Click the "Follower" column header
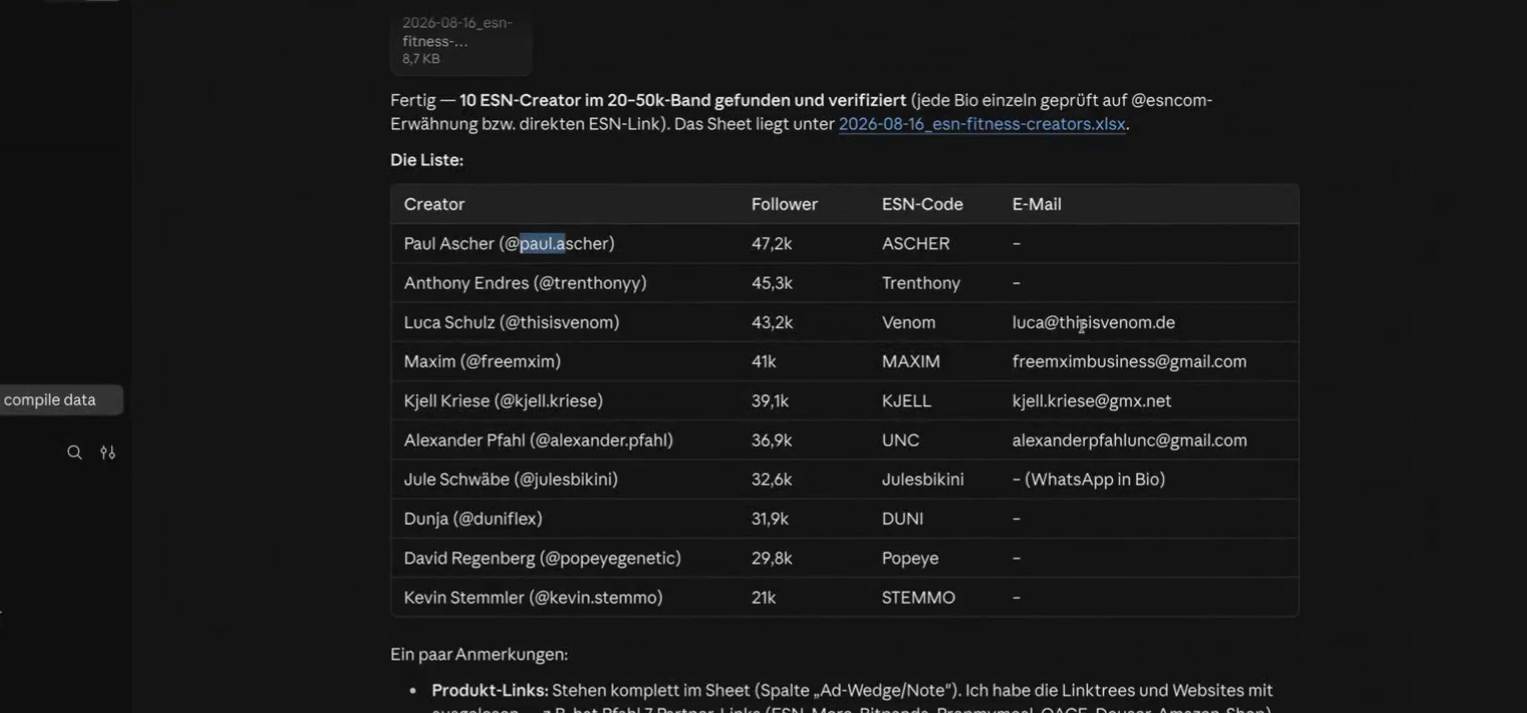The image size is (1527, 713). coord(785,204)
